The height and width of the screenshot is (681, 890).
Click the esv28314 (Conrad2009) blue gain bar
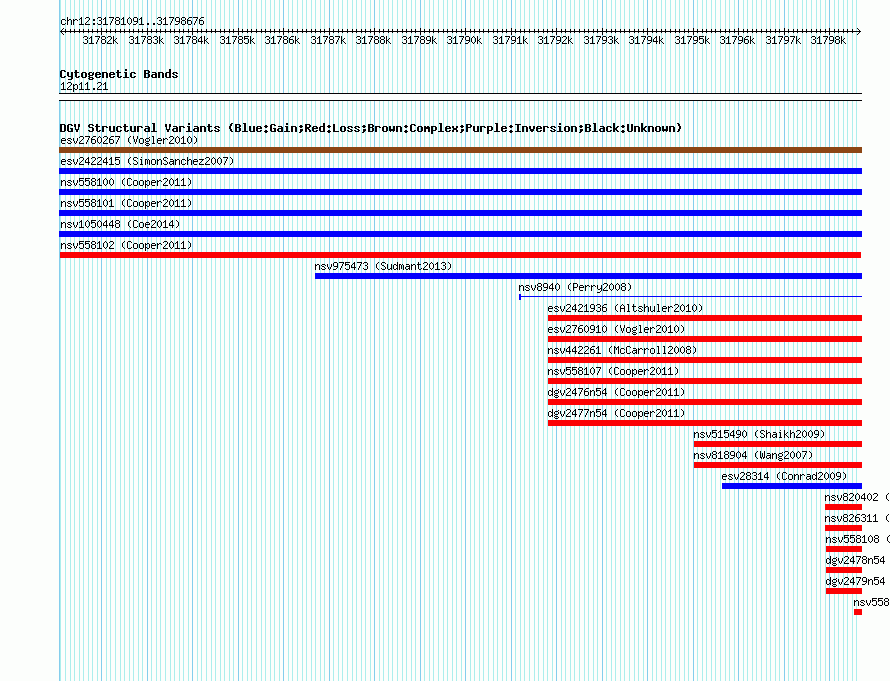click(792, 486)
